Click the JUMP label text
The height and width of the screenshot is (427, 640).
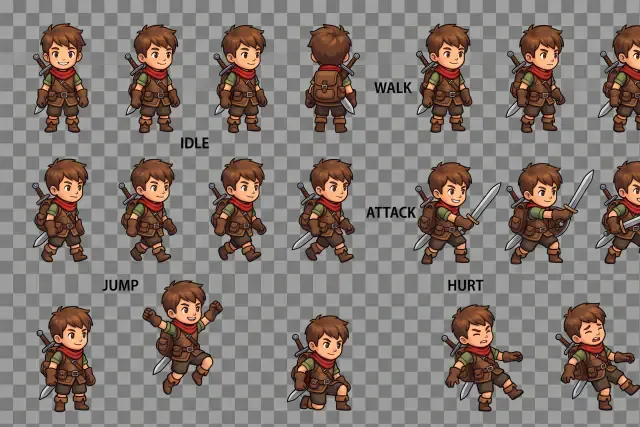(x=120, y=285)
